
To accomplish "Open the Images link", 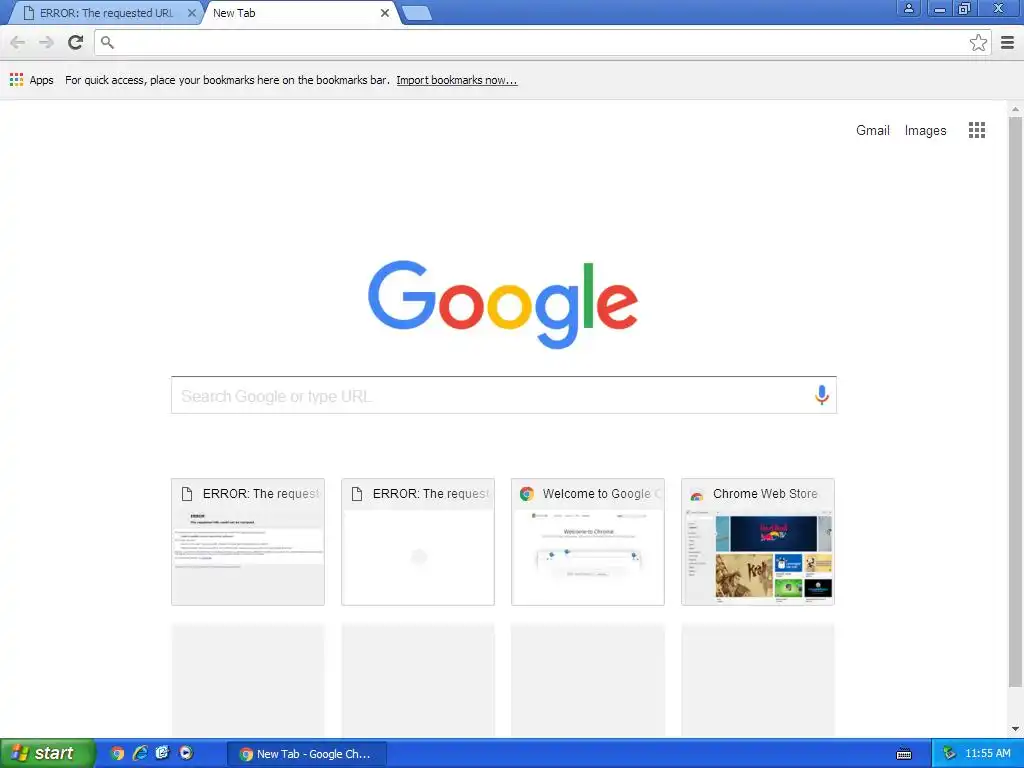I will pyautogui.click(x=925, y=131).
